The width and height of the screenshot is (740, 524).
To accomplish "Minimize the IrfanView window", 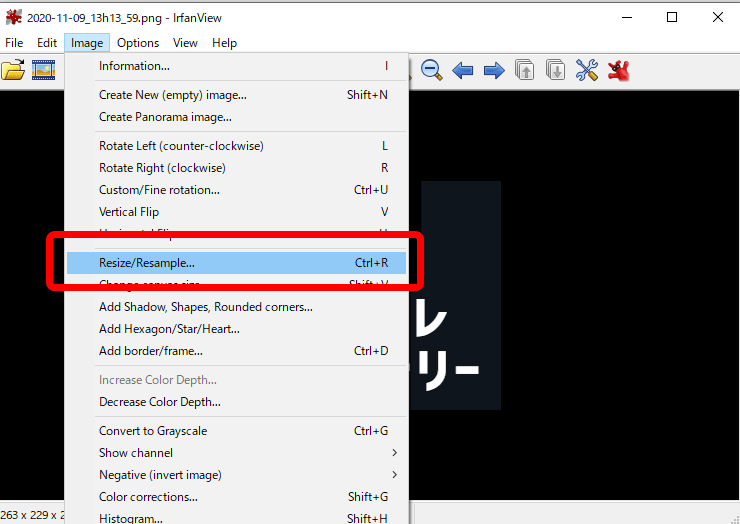I will [627, 17].
